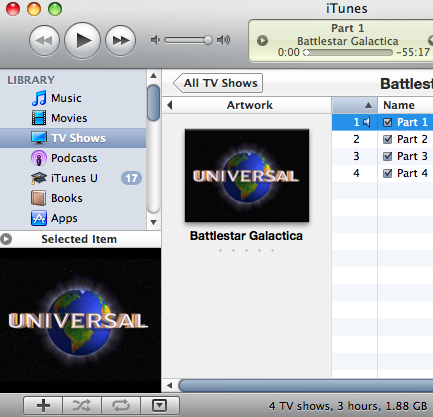Toggle shuffle mode
This screenshot has height=417, width=433.
(82, 406)
